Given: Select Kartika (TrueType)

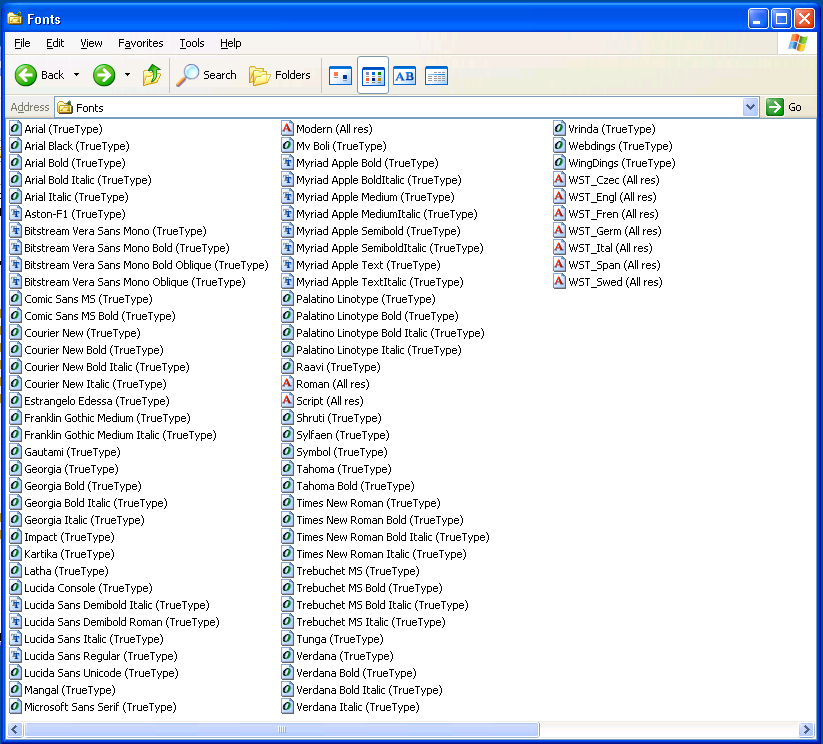Looking at the screenshot, I should [x=69, y=554].
